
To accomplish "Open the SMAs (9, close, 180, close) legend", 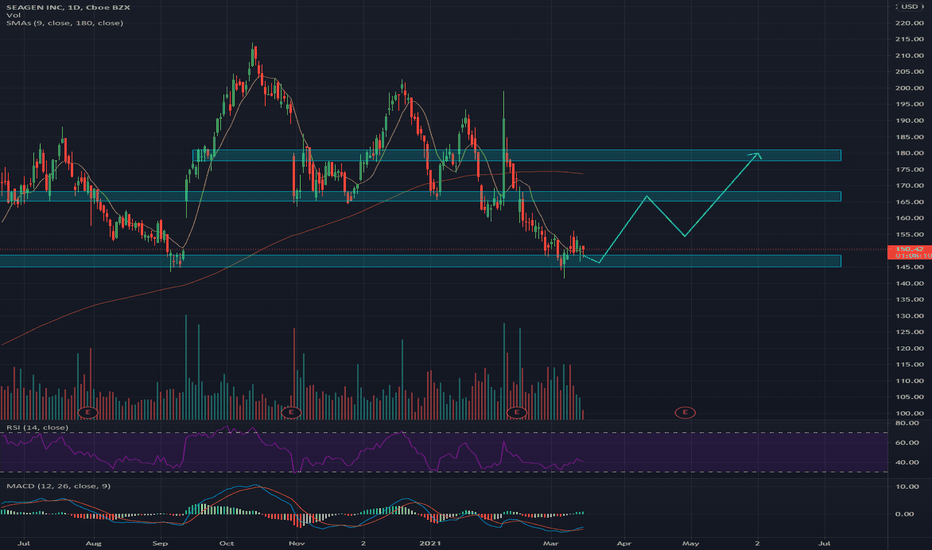I will point(65,23).
